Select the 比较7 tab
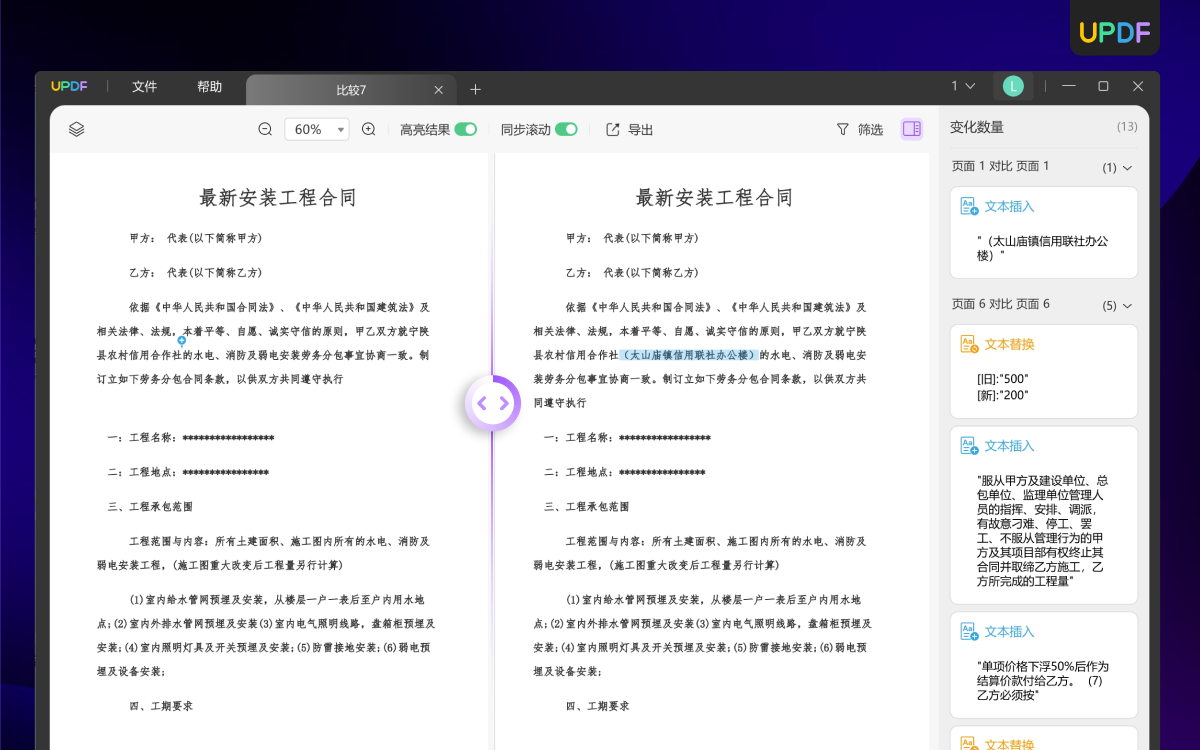The height and width of the screenshot is (750, 1200). pos(351,90)
